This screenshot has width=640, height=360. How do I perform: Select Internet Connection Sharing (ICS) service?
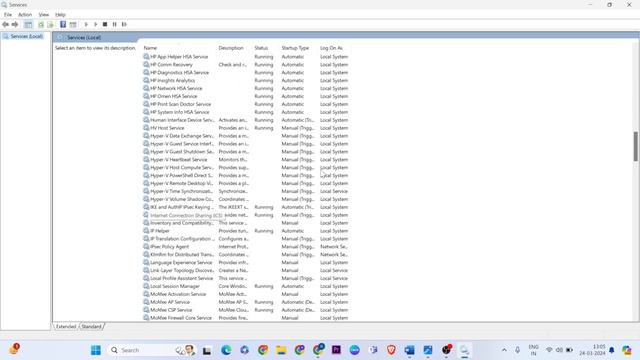[247, 215]
